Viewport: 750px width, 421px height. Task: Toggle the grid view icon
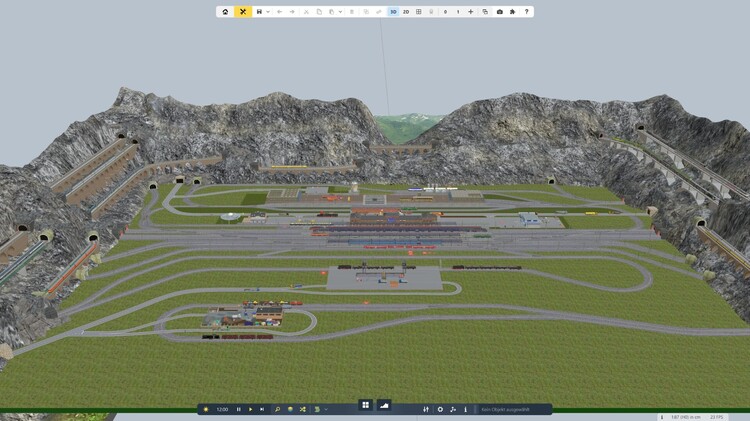419,11
